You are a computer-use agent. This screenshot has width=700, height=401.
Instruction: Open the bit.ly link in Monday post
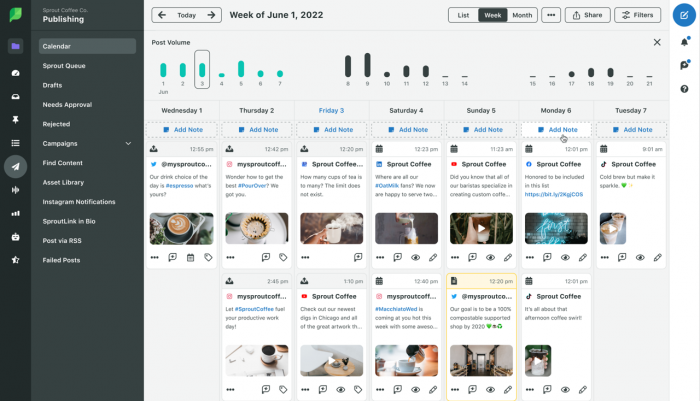point(554,194)
